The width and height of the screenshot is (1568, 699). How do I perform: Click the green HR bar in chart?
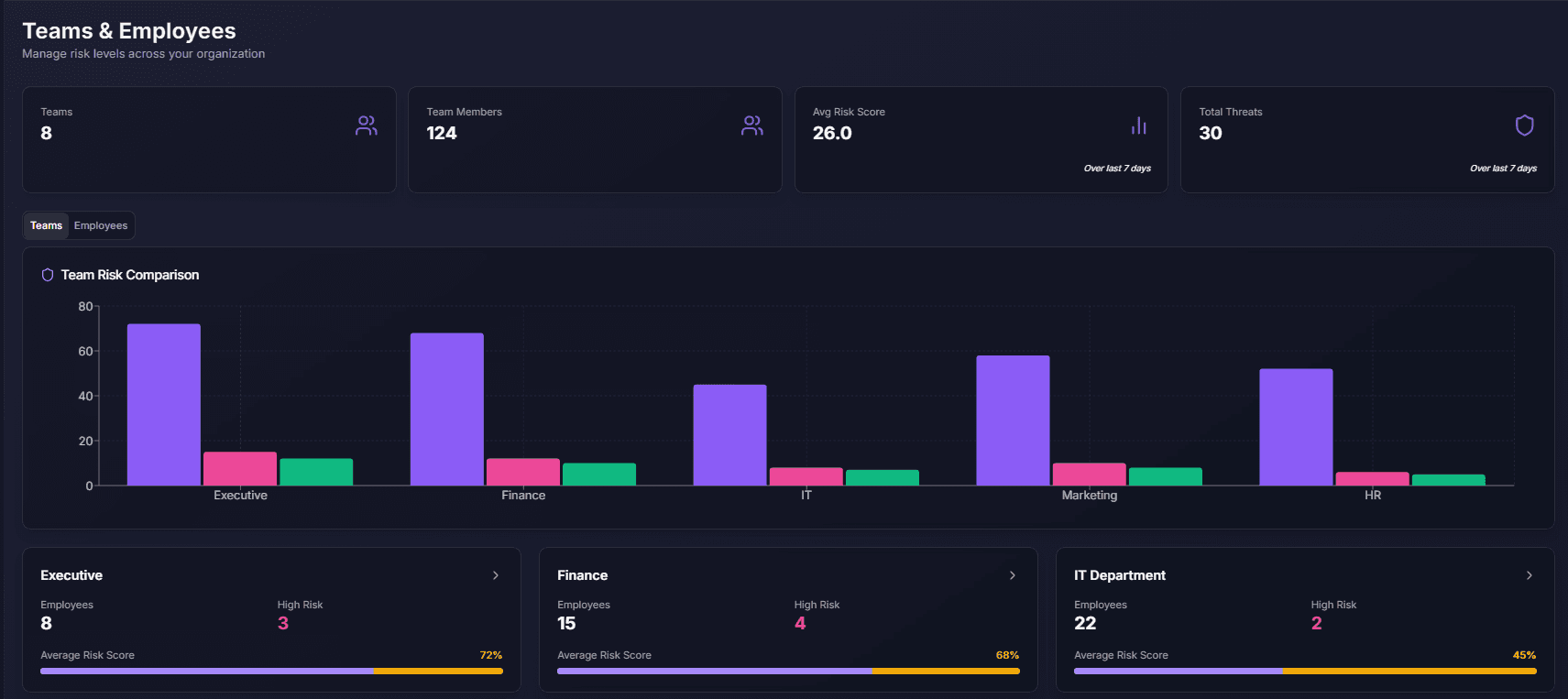[x=1449, y=480]
